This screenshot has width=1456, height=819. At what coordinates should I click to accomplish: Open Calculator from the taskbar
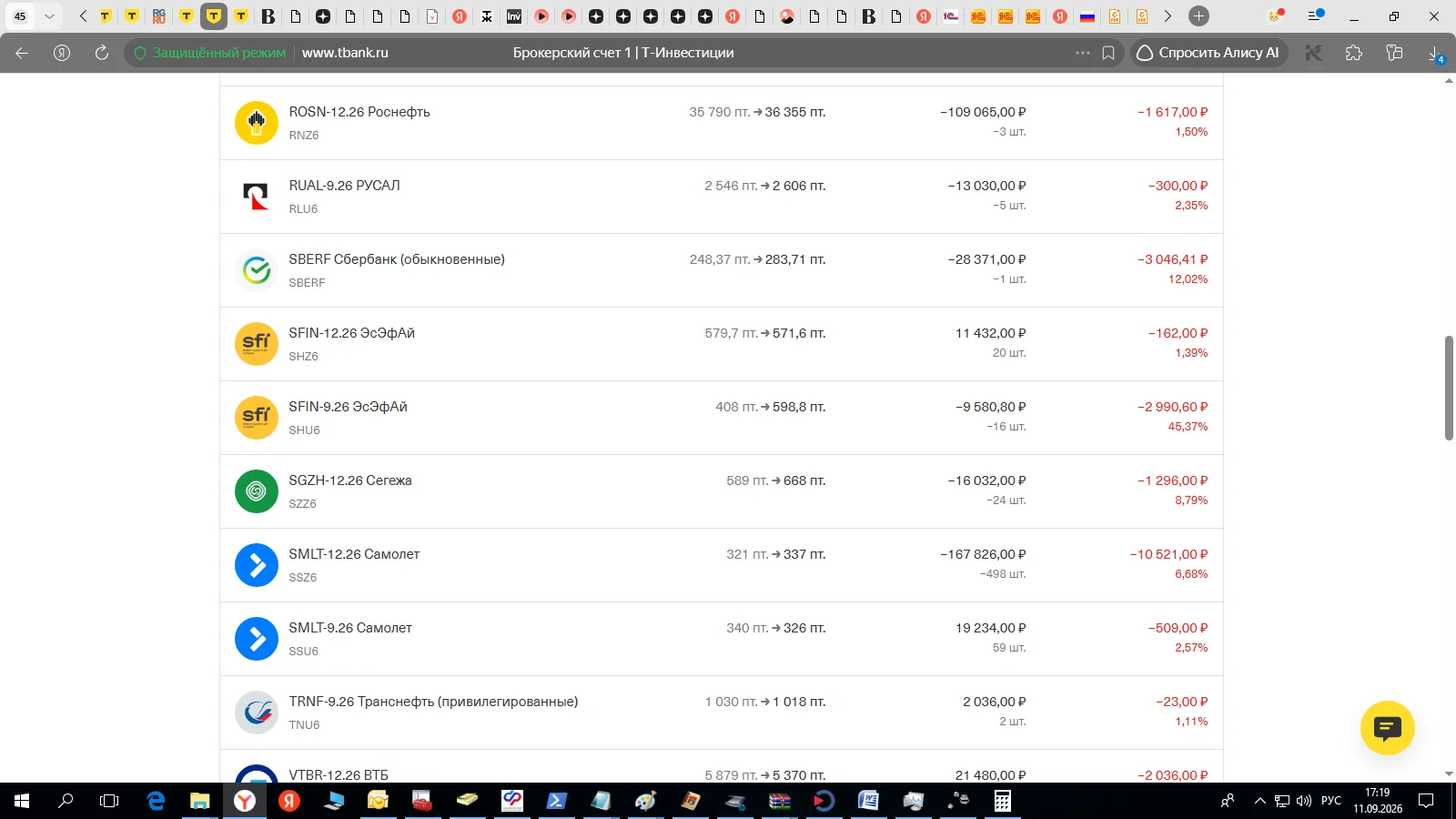(1002, 801)
